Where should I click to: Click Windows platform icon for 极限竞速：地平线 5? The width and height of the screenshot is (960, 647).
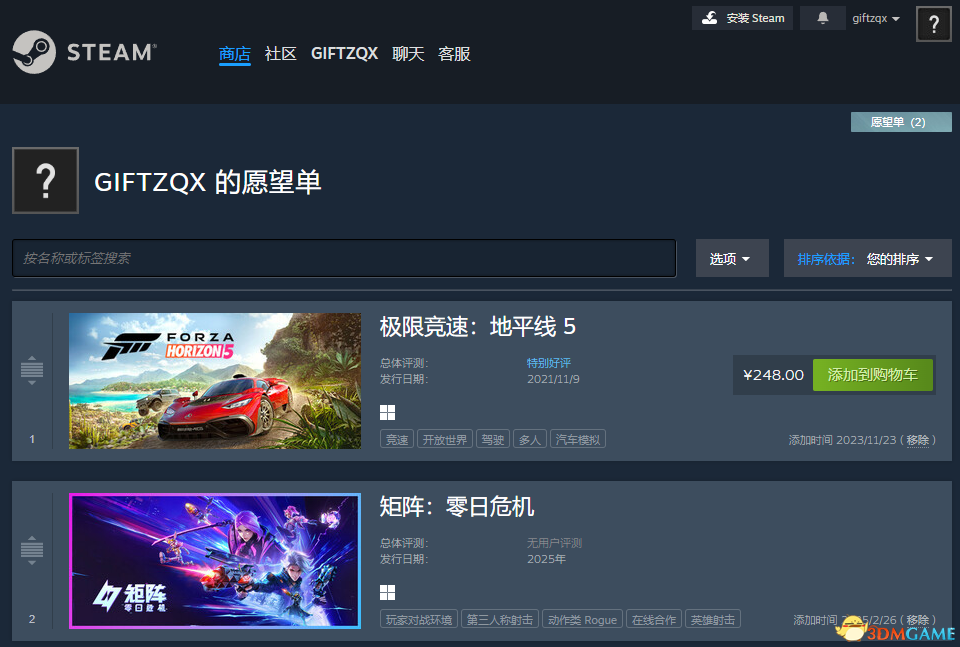coord(388,413)
